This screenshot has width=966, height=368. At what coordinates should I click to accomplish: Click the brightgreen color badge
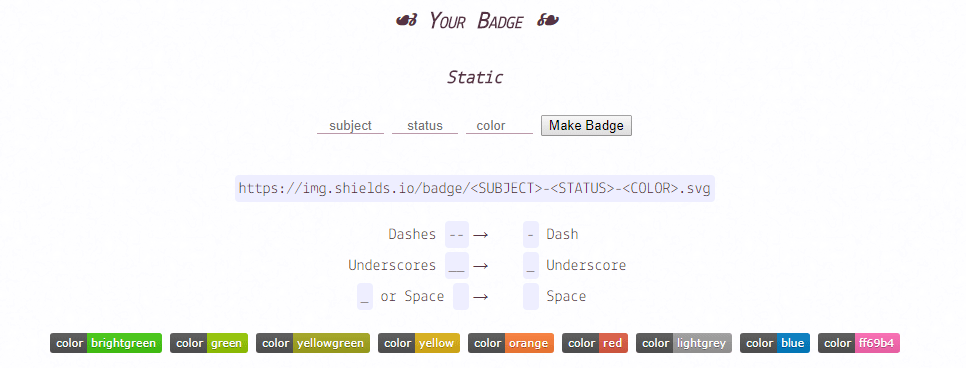(106, 343)
